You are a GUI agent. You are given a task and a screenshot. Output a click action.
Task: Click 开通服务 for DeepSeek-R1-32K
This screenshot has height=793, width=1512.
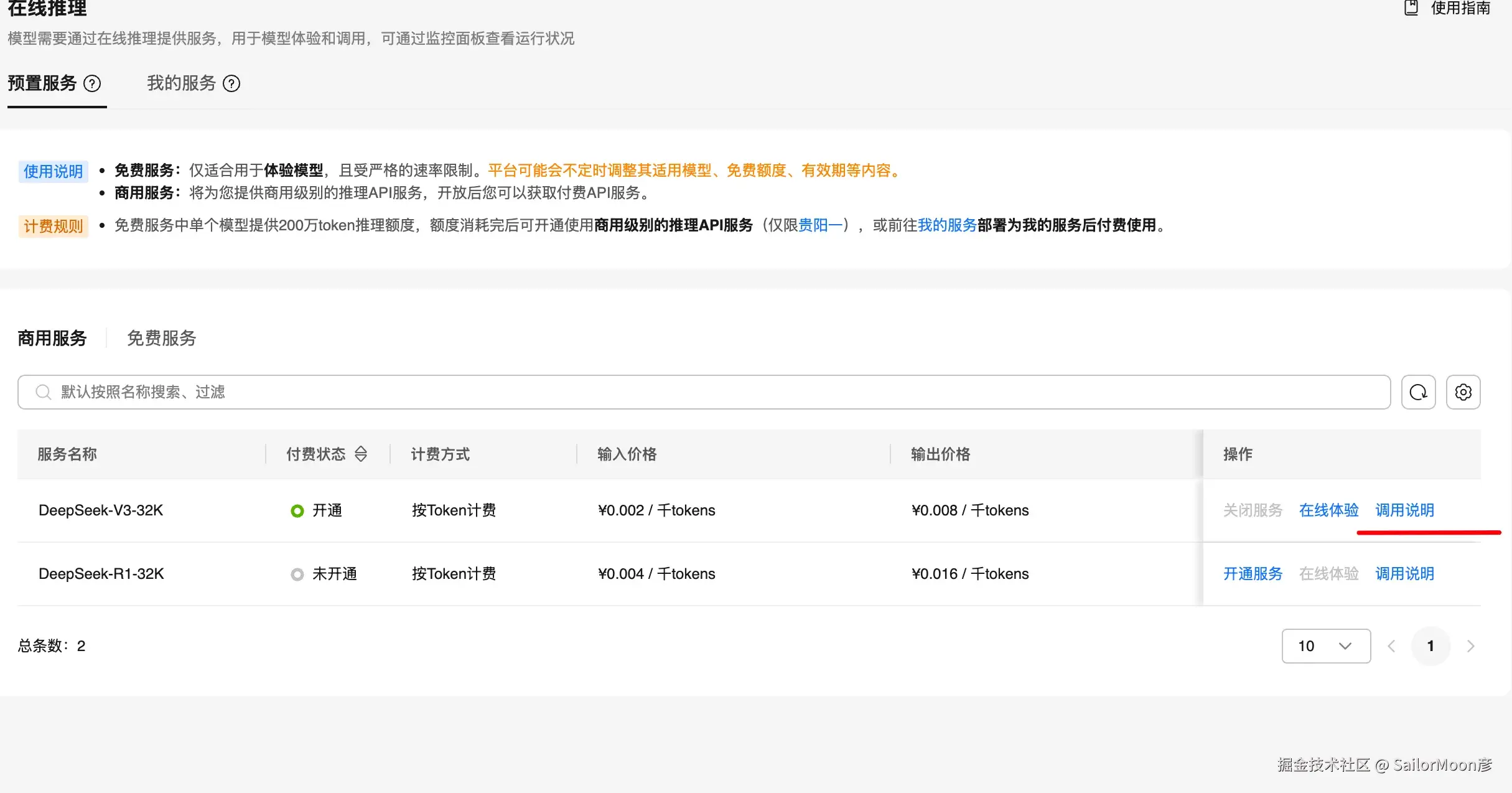click(x=1253, y=573)
